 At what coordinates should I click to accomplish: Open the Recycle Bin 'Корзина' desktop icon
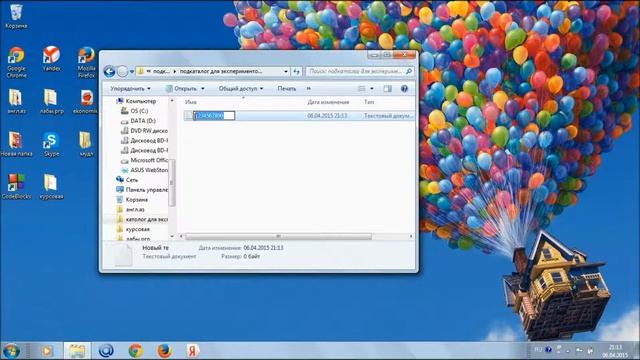pos(16,16)
